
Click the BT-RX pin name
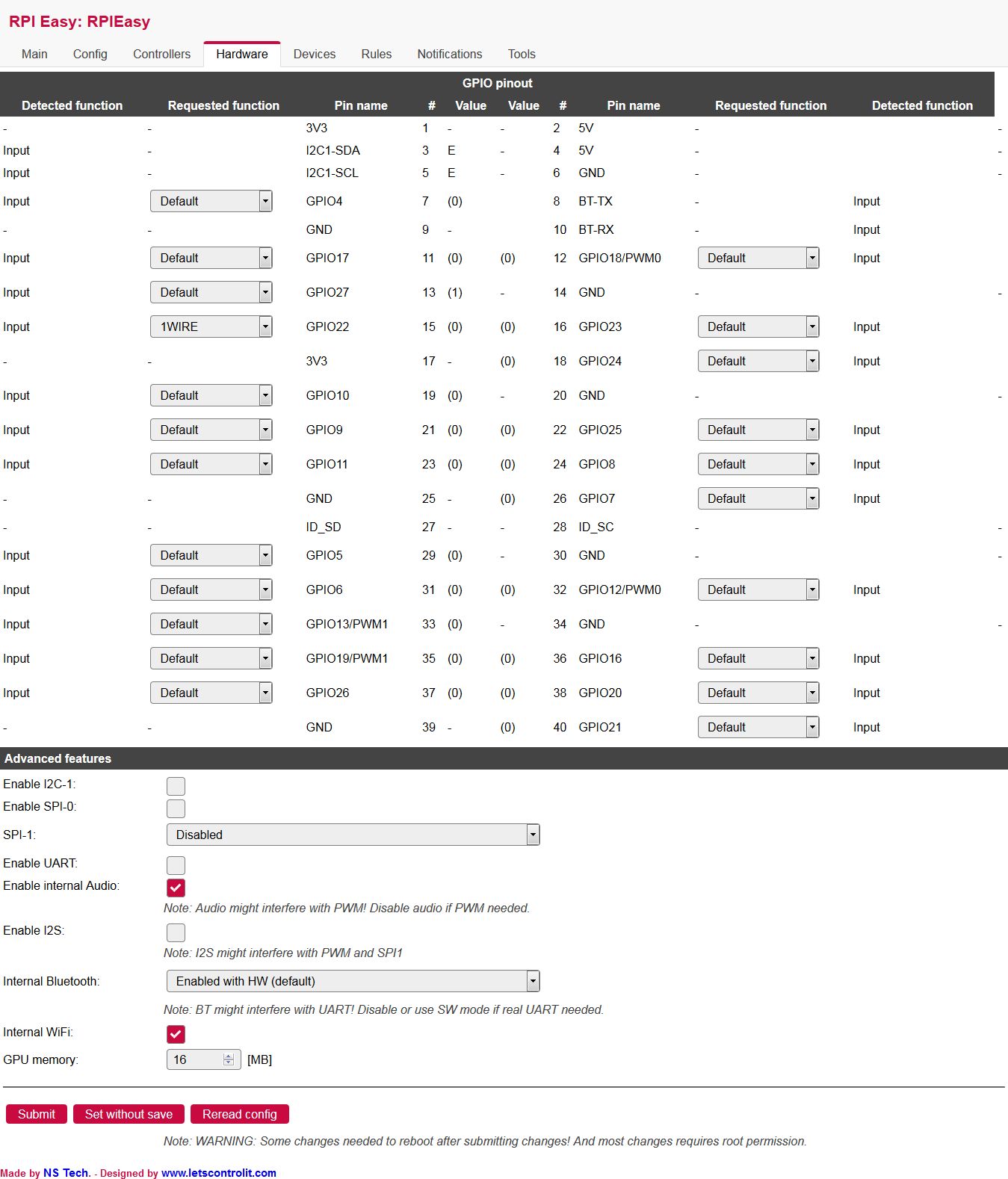(596, 229)
